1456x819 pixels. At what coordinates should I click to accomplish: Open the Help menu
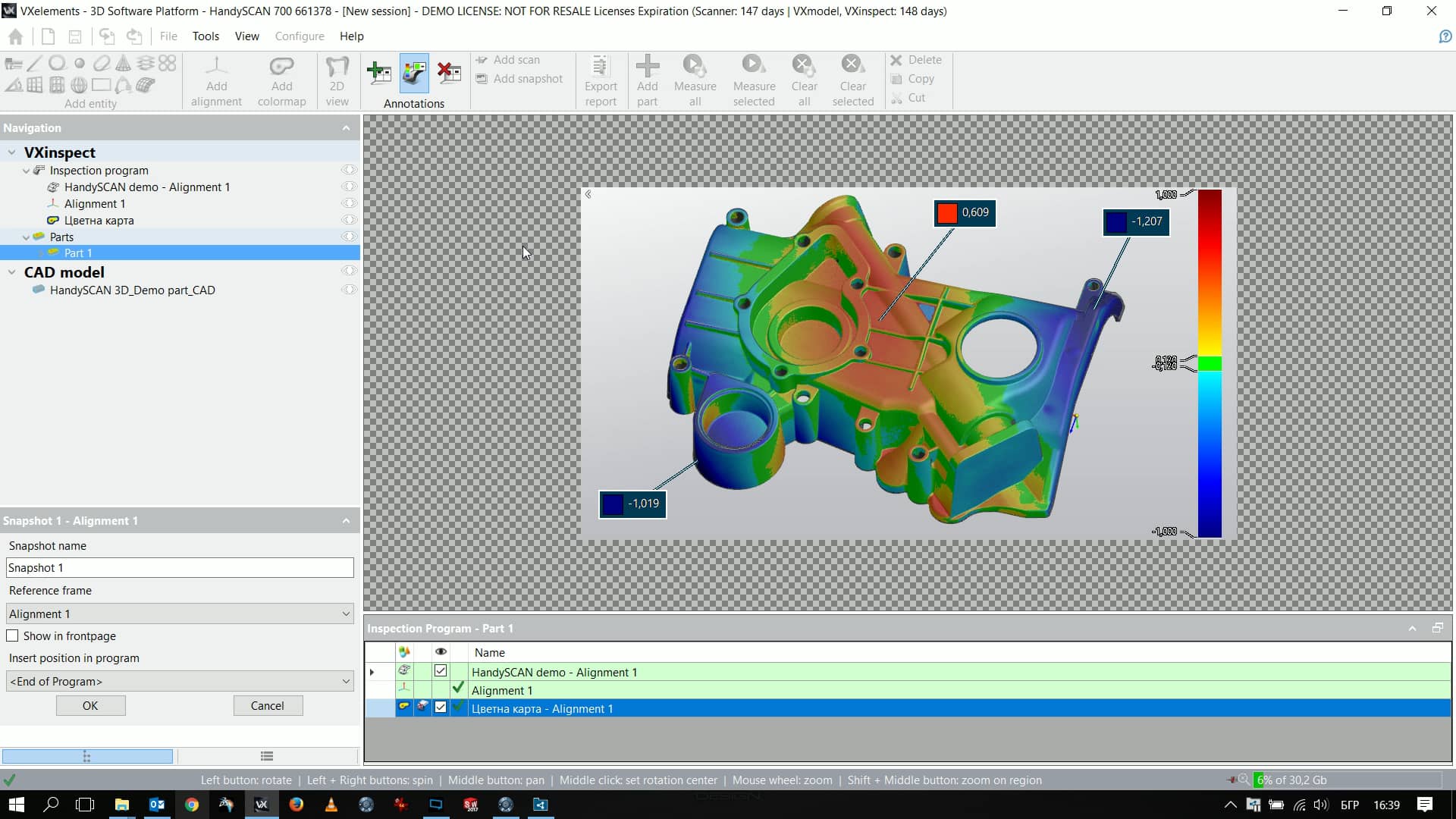point(351,36)
